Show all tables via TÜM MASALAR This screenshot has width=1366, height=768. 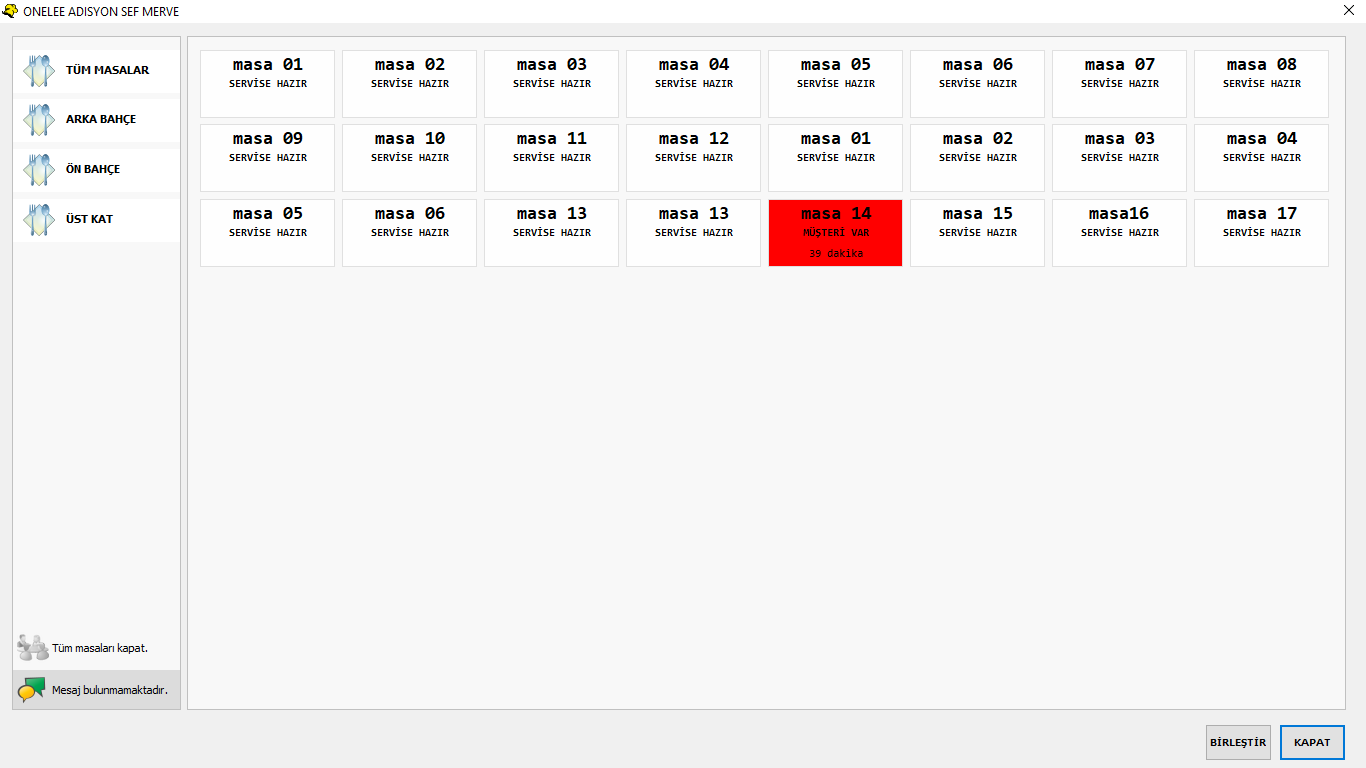pos(96,70)
